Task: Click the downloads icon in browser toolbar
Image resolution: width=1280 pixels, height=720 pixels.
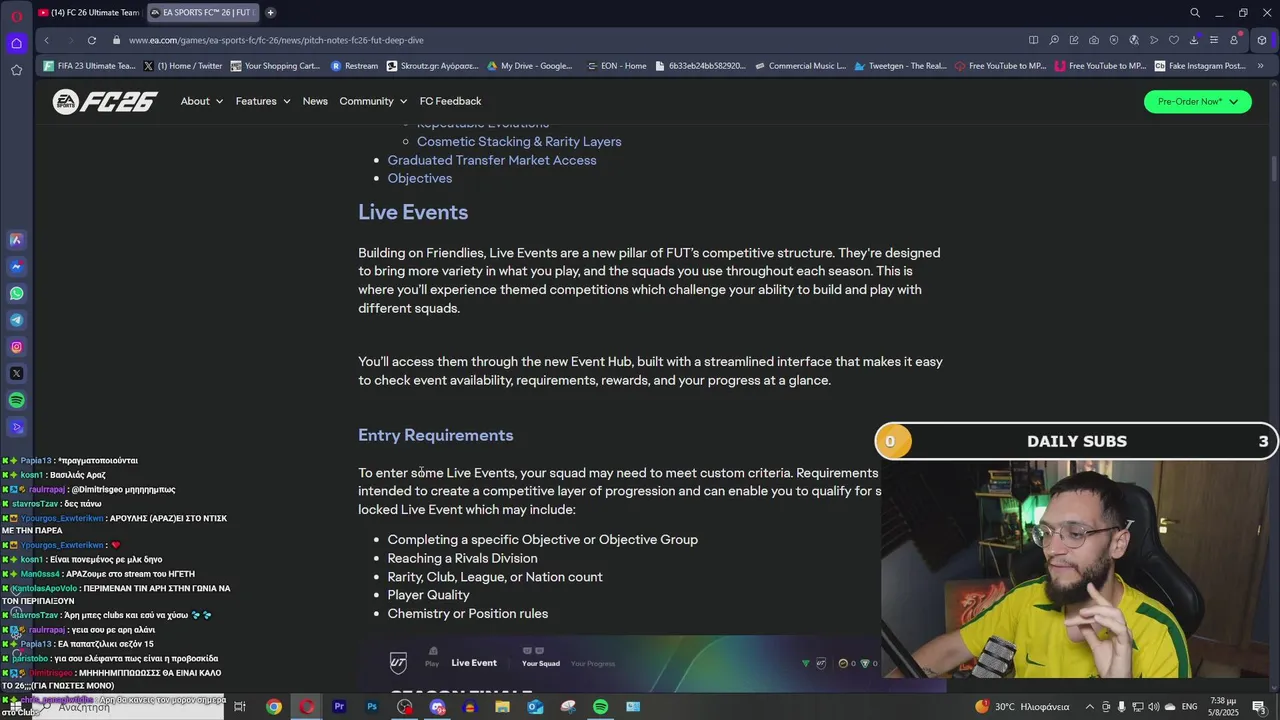Action: point(1193,40)
